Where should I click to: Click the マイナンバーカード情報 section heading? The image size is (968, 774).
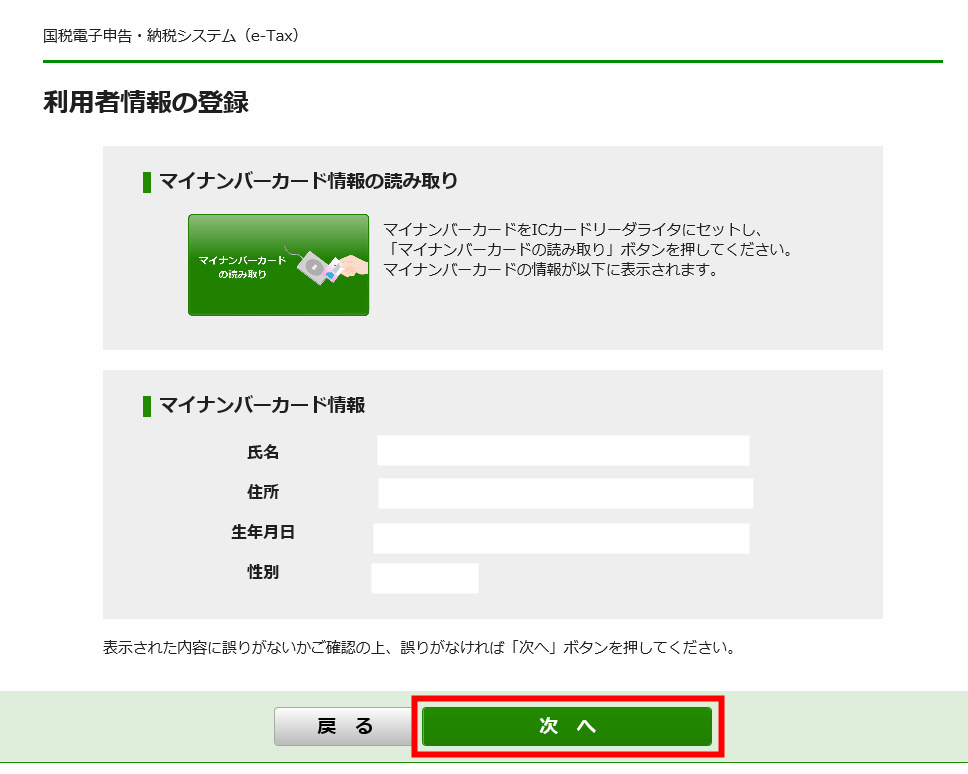(262, 405)
